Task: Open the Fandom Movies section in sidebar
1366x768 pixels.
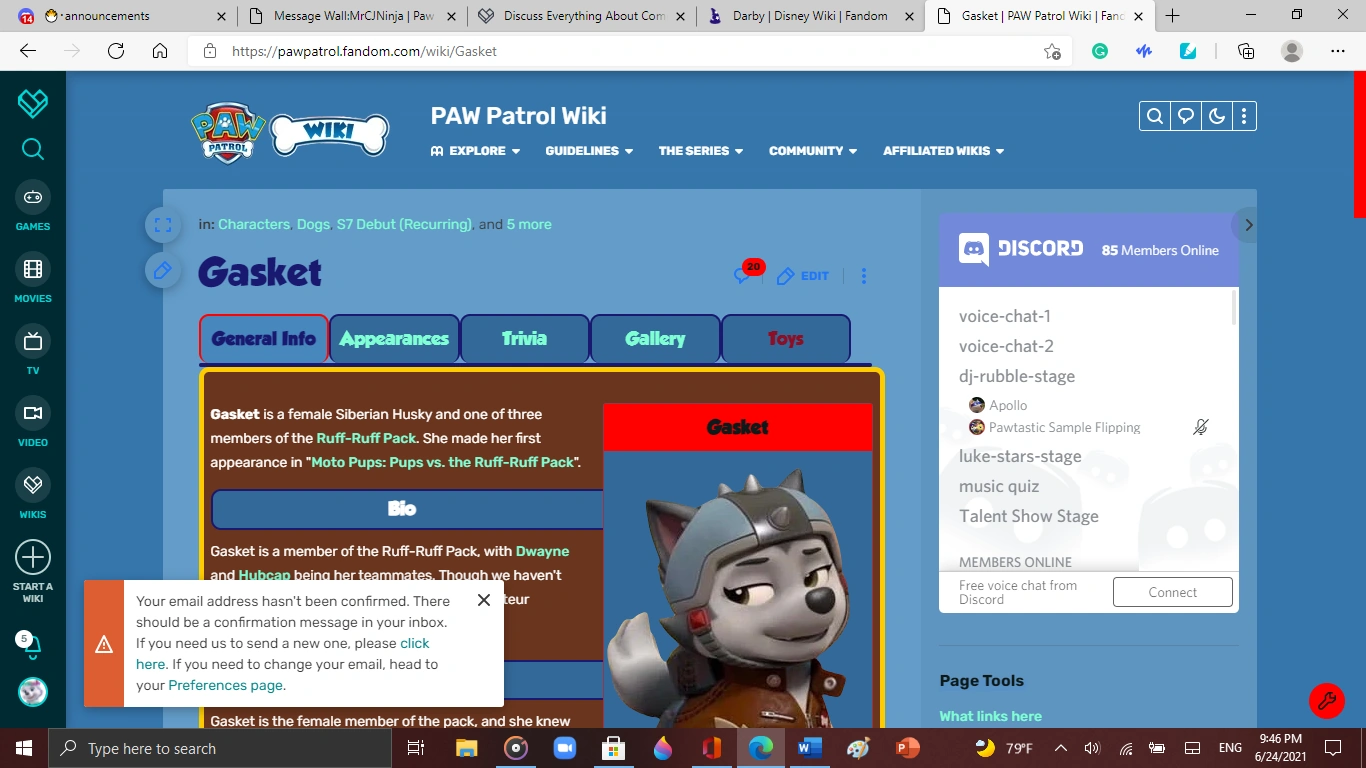Action: click(x=32, y=279)
